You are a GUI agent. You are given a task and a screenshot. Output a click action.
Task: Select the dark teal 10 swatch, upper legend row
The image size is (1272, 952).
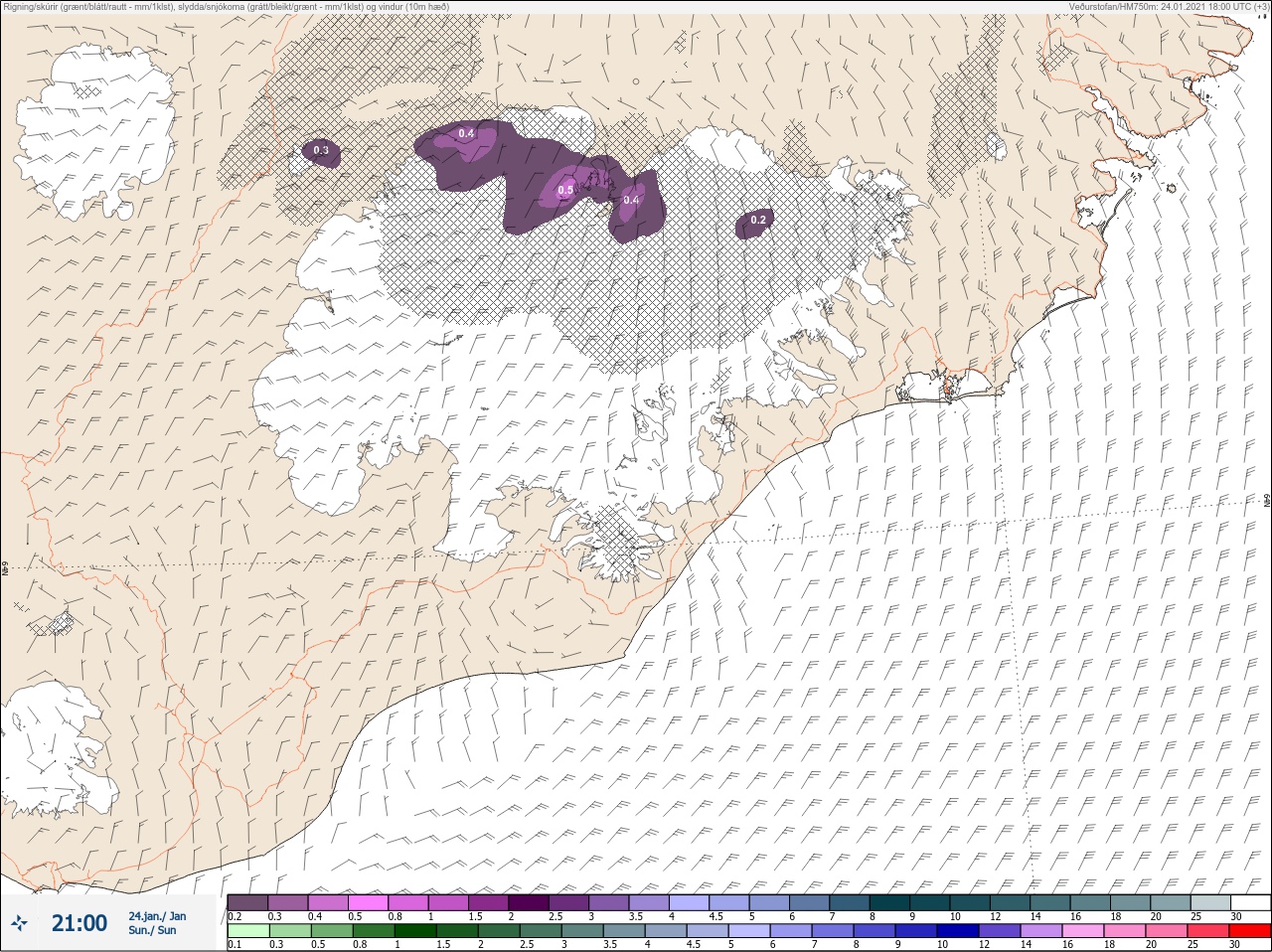(970, 902)
